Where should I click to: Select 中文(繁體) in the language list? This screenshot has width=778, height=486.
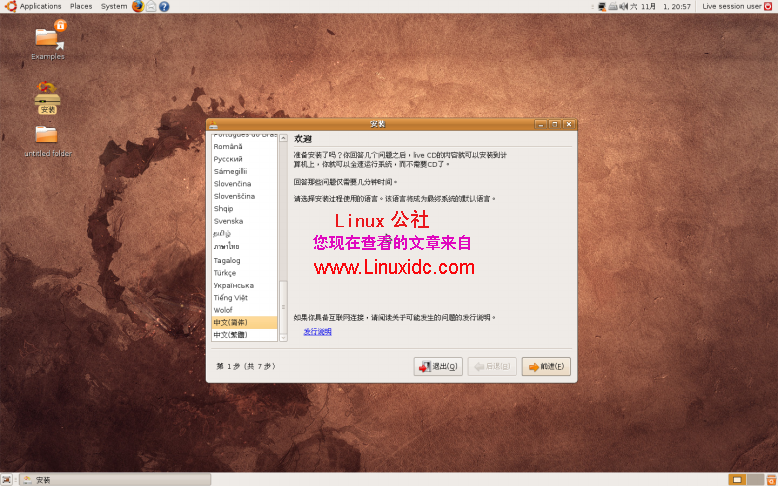tap(244, 335)
